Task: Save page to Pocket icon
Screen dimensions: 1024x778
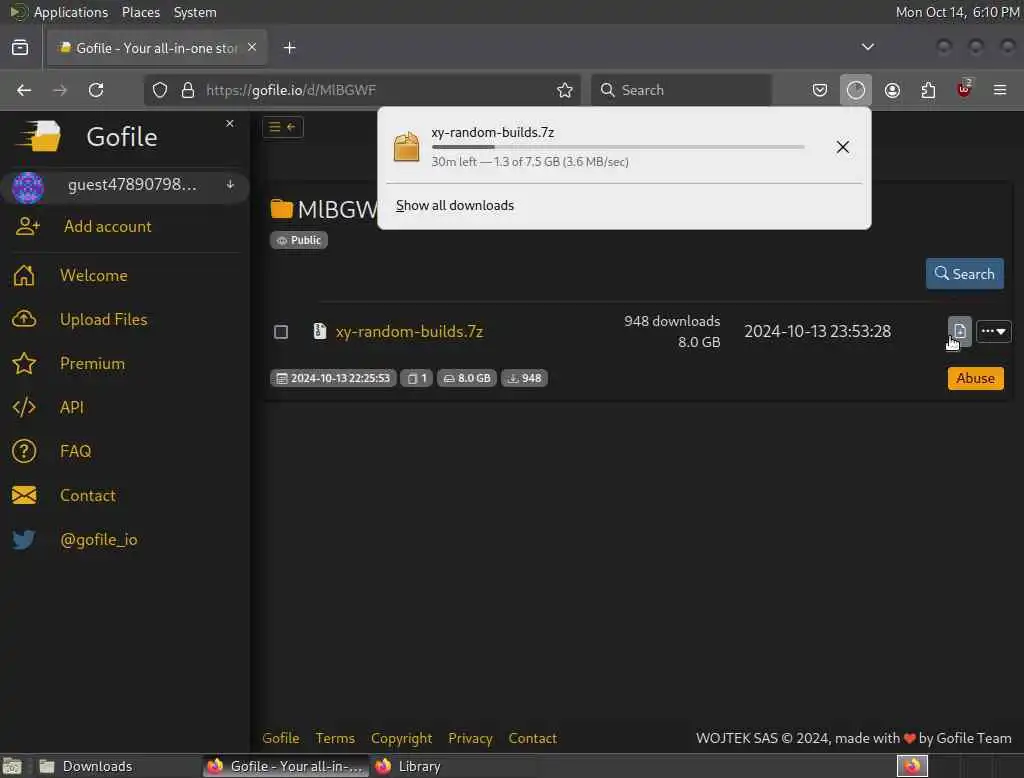Action: pos(820,90)
